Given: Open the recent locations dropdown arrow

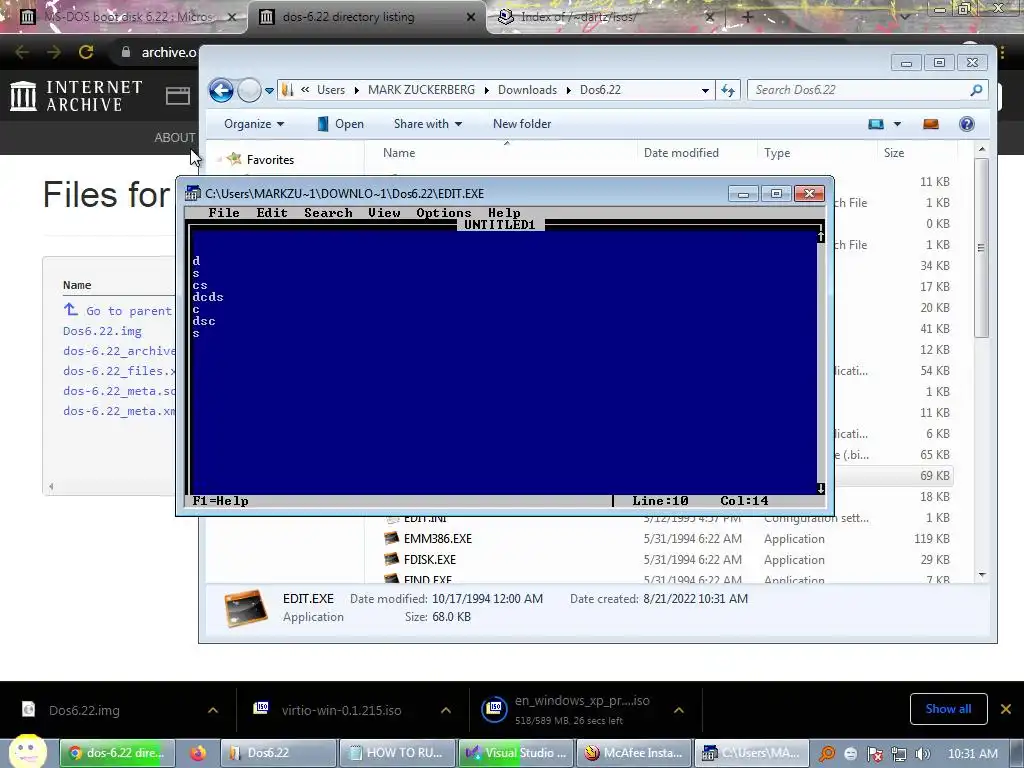Looking at the screenshot, I should coord(269,91).
